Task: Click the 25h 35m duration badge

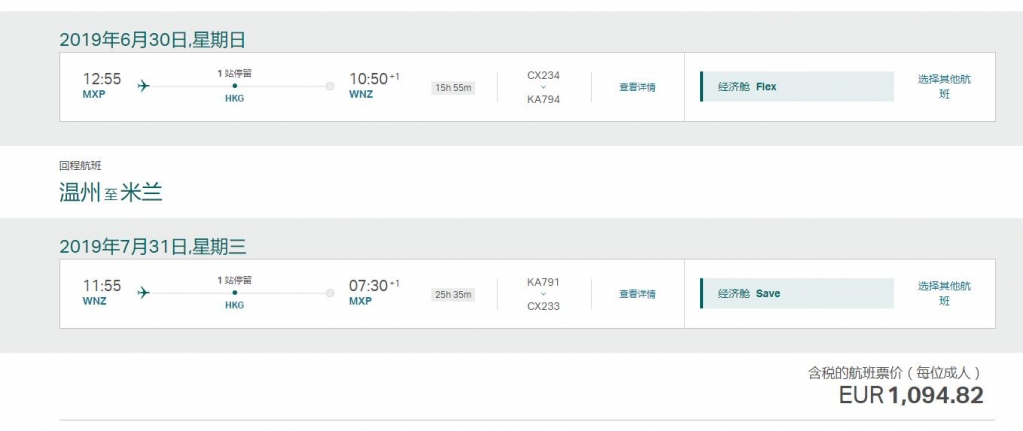Action: point(453,295)
